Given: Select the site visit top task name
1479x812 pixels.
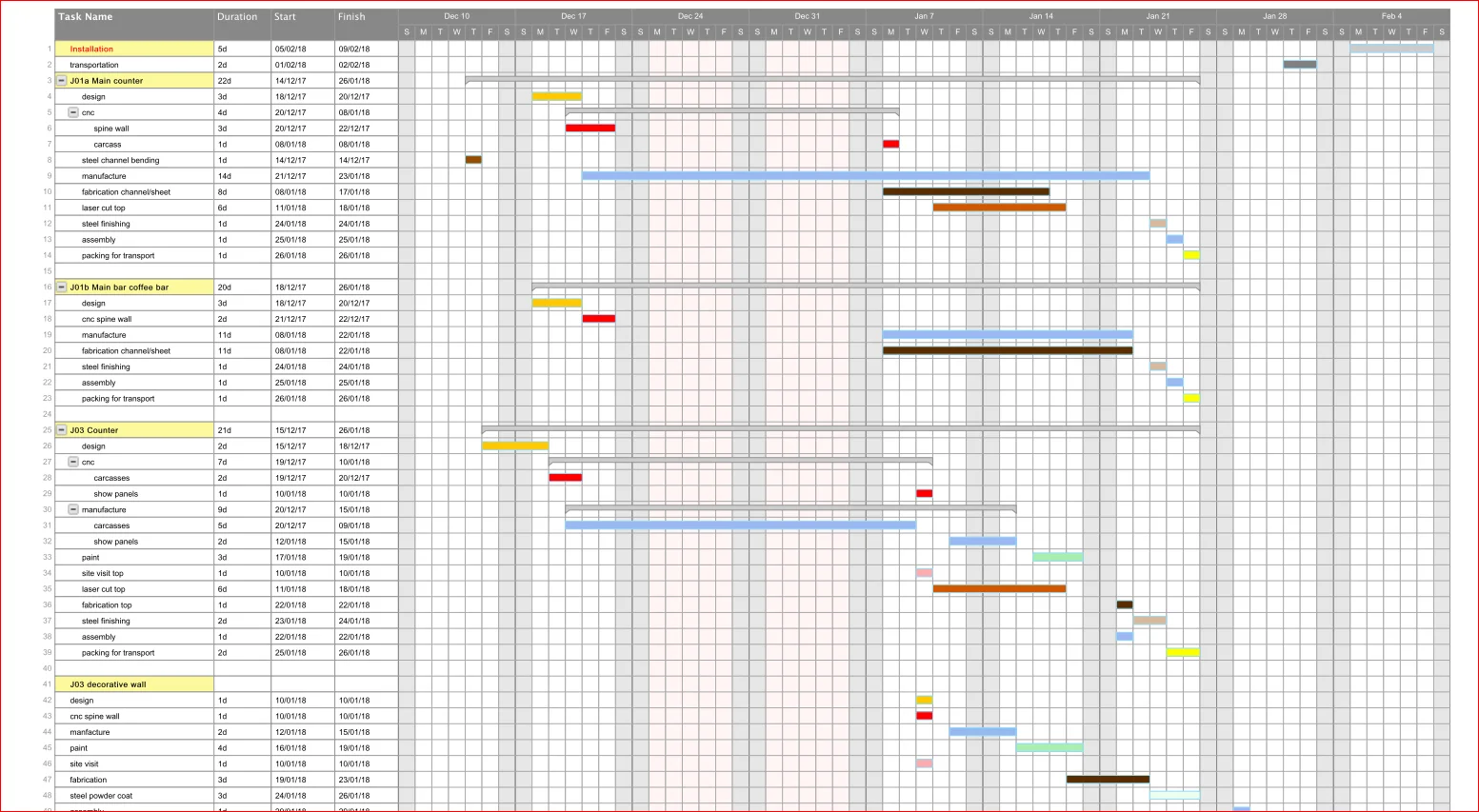Looking at the screenshot, I should pos(103,573).
